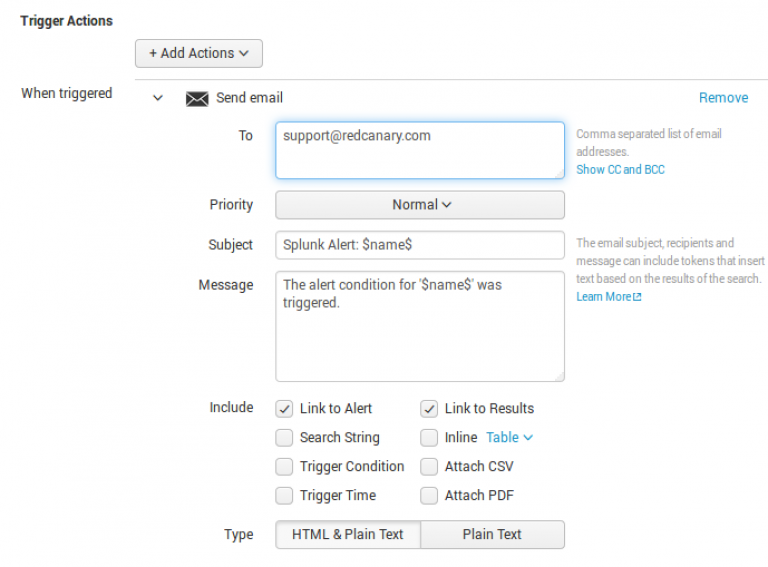
Task: Check the Trigger Time checkbox
Action: click(x=285, y=495)
